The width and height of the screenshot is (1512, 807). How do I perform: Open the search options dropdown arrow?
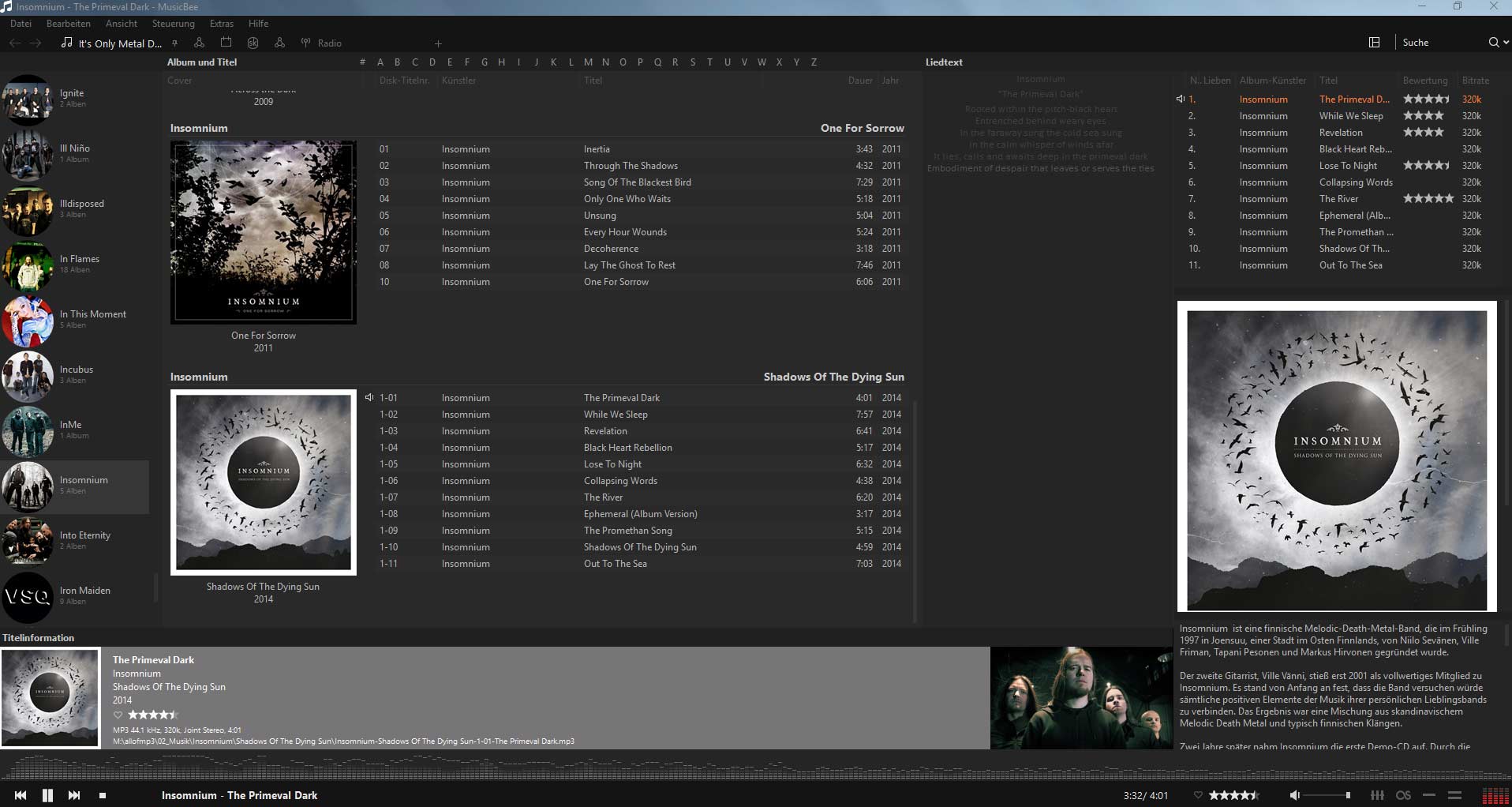coord(1506,43)
